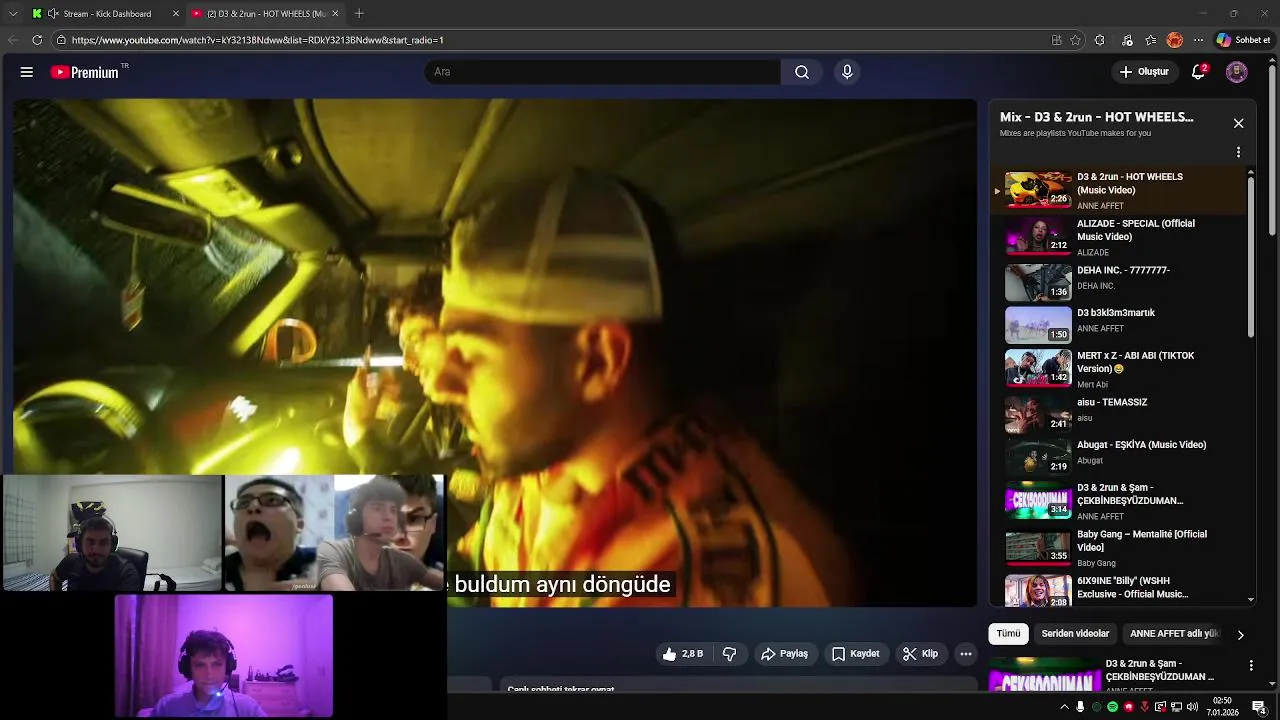Play D3 b3kl3m3martık from the mix

[x=1120, y=325]
